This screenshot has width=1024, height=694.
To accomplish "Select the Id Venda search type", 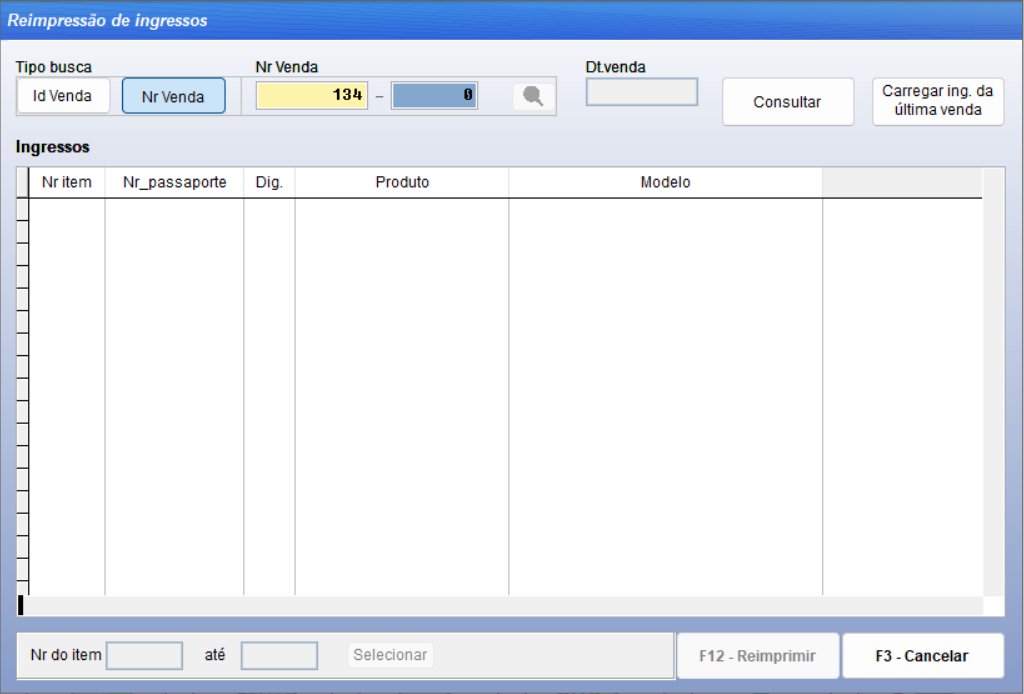I will tap(63, 95).
